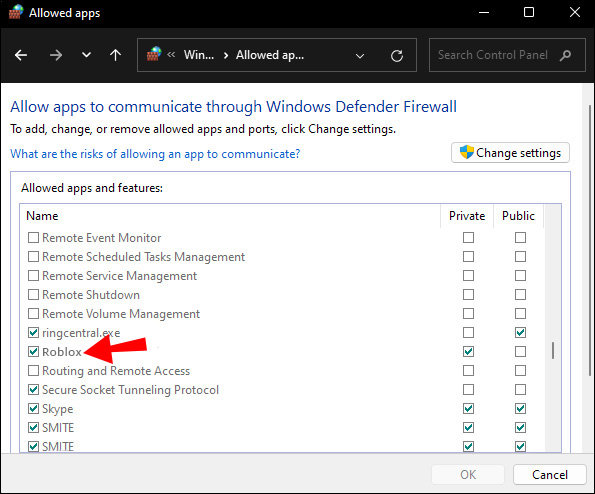Click the Allowed apps title bar icon
The height and width of the screenshot is (494, 595).
pos(16,12)
